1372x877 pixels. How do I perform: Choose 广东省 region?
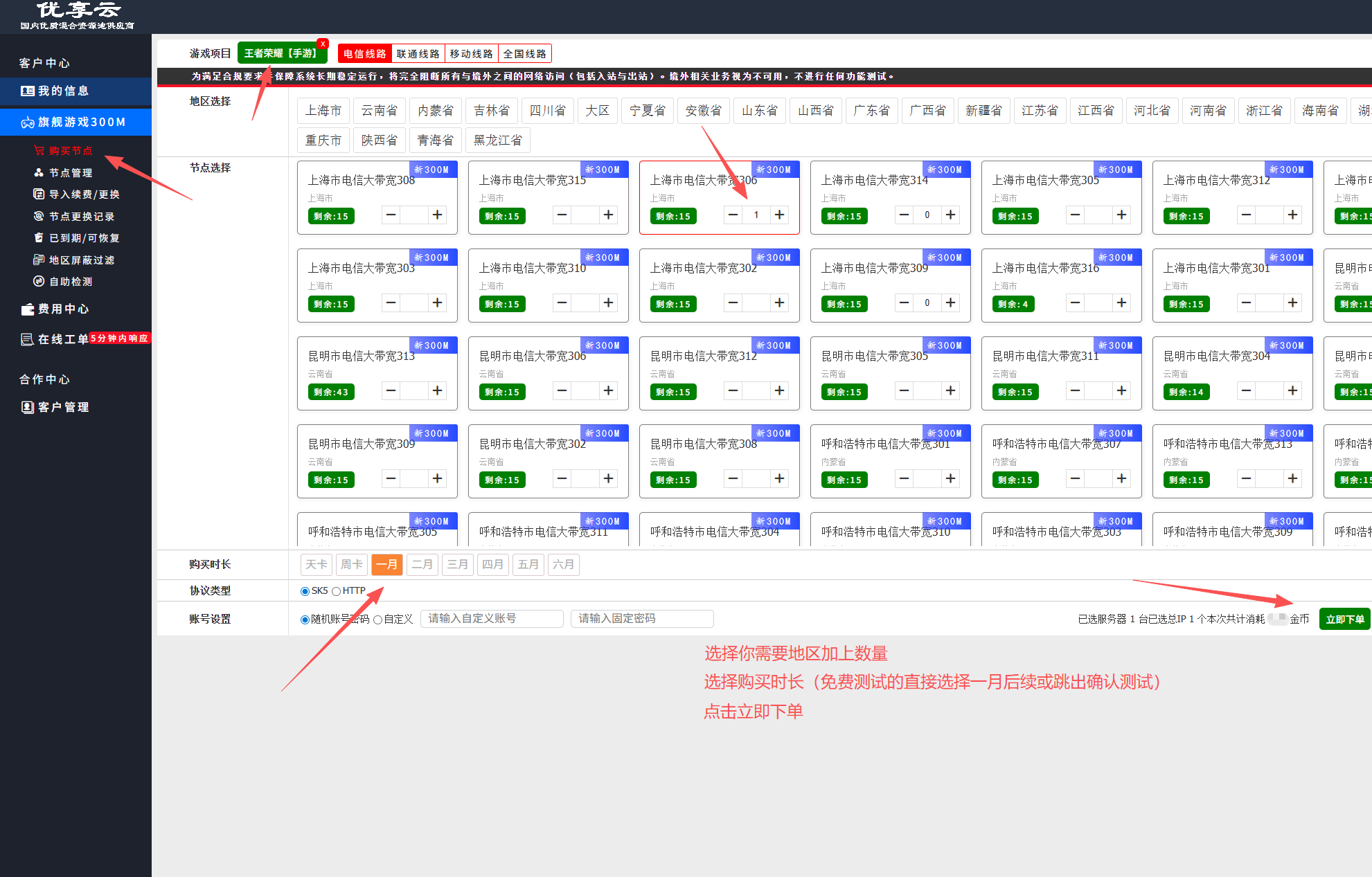872,111
